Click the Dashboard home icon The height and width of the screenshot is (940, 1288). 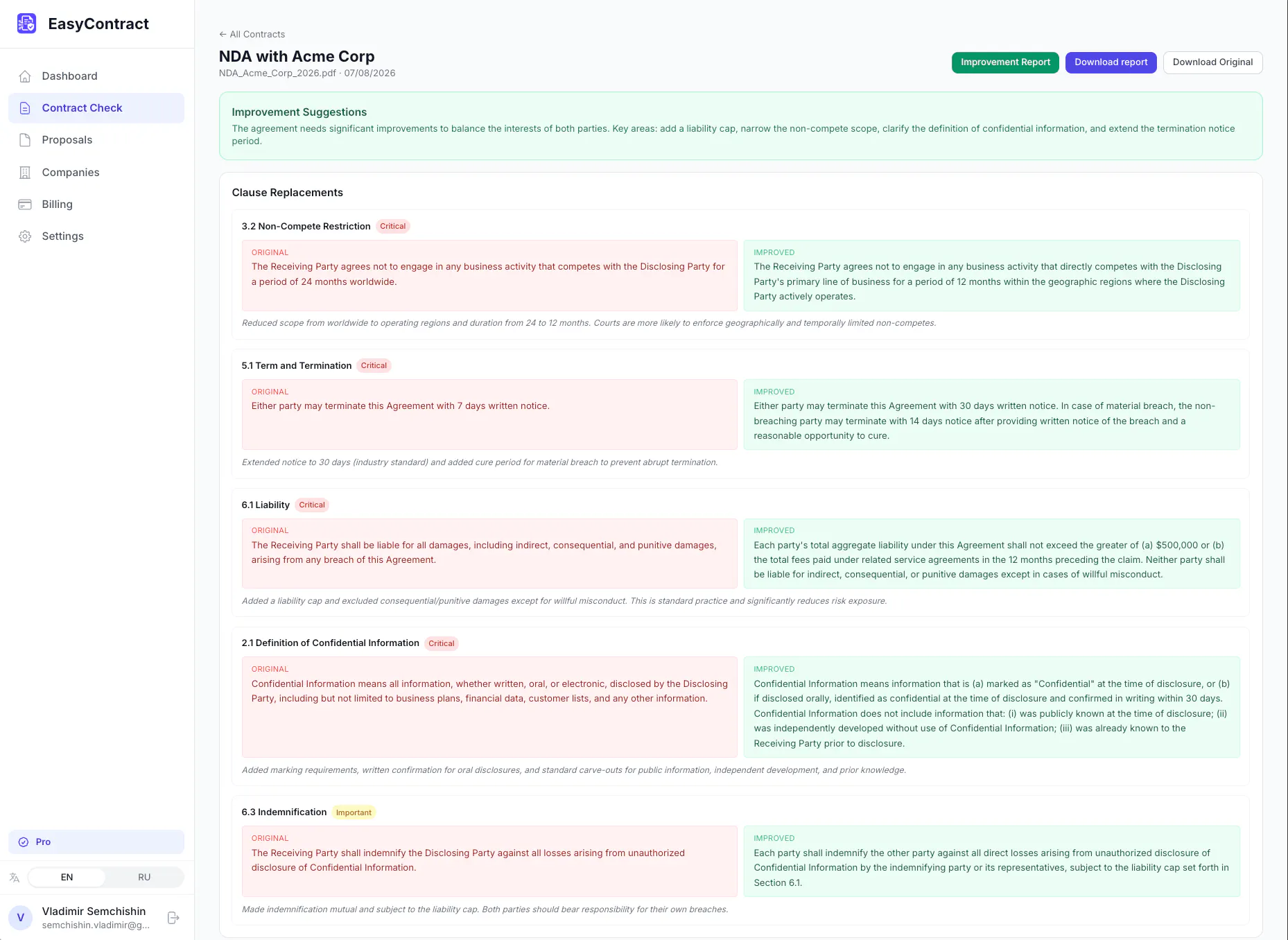[25, 76]
